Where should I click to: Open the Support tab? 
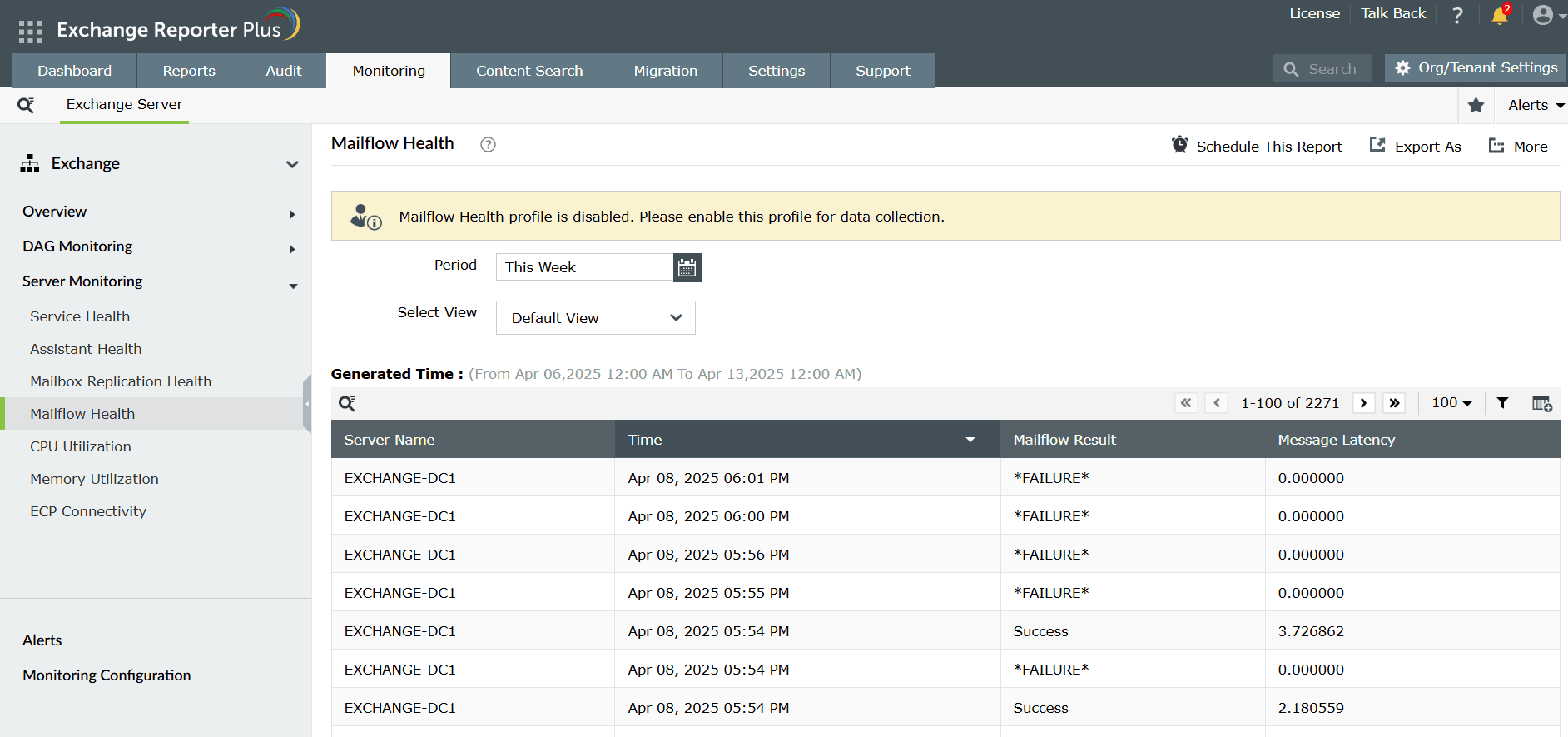pos(883,71)
